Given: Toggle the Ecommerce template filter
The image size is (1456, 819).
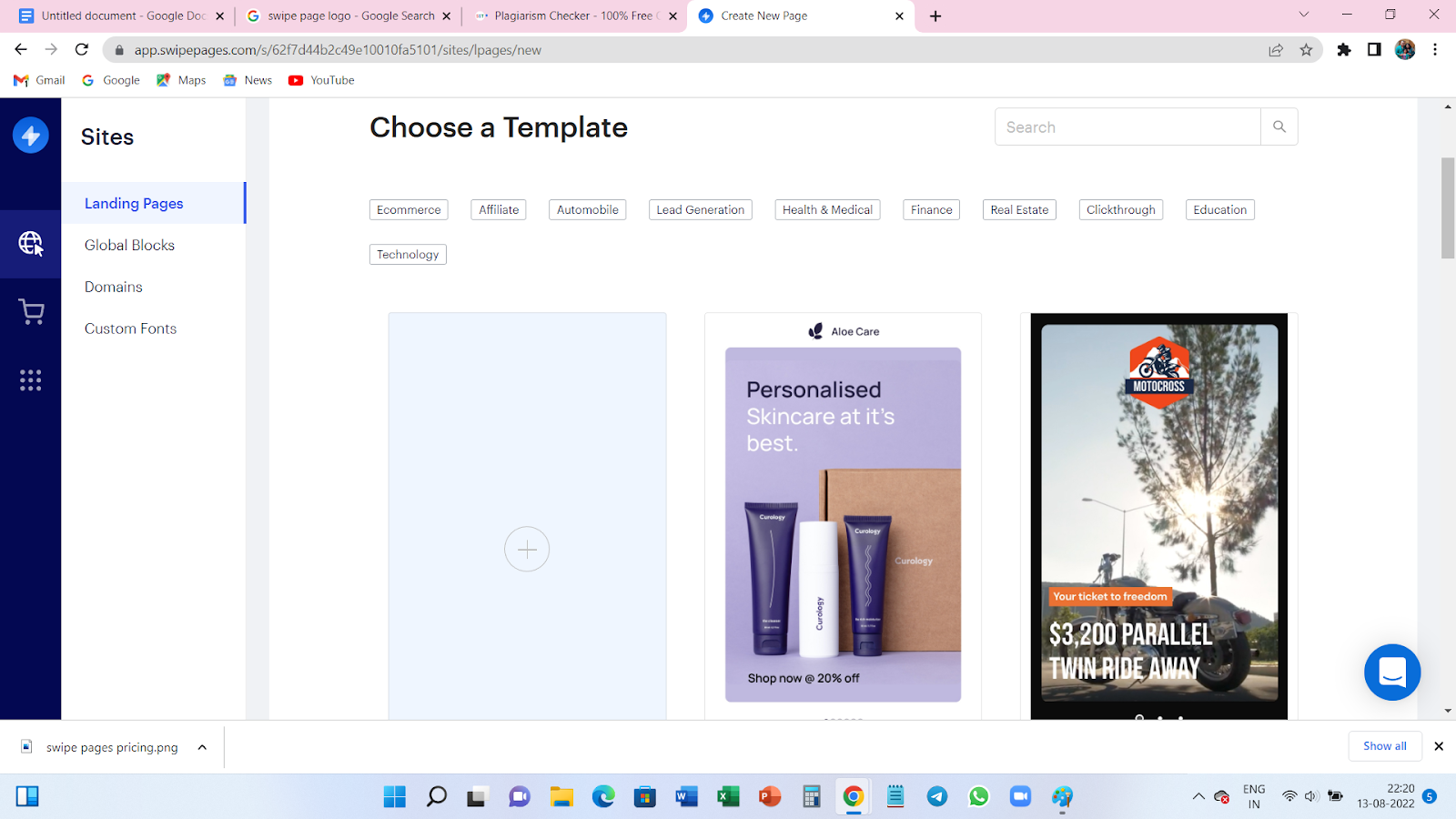Looking at the screenshot, I should (408, 209).
